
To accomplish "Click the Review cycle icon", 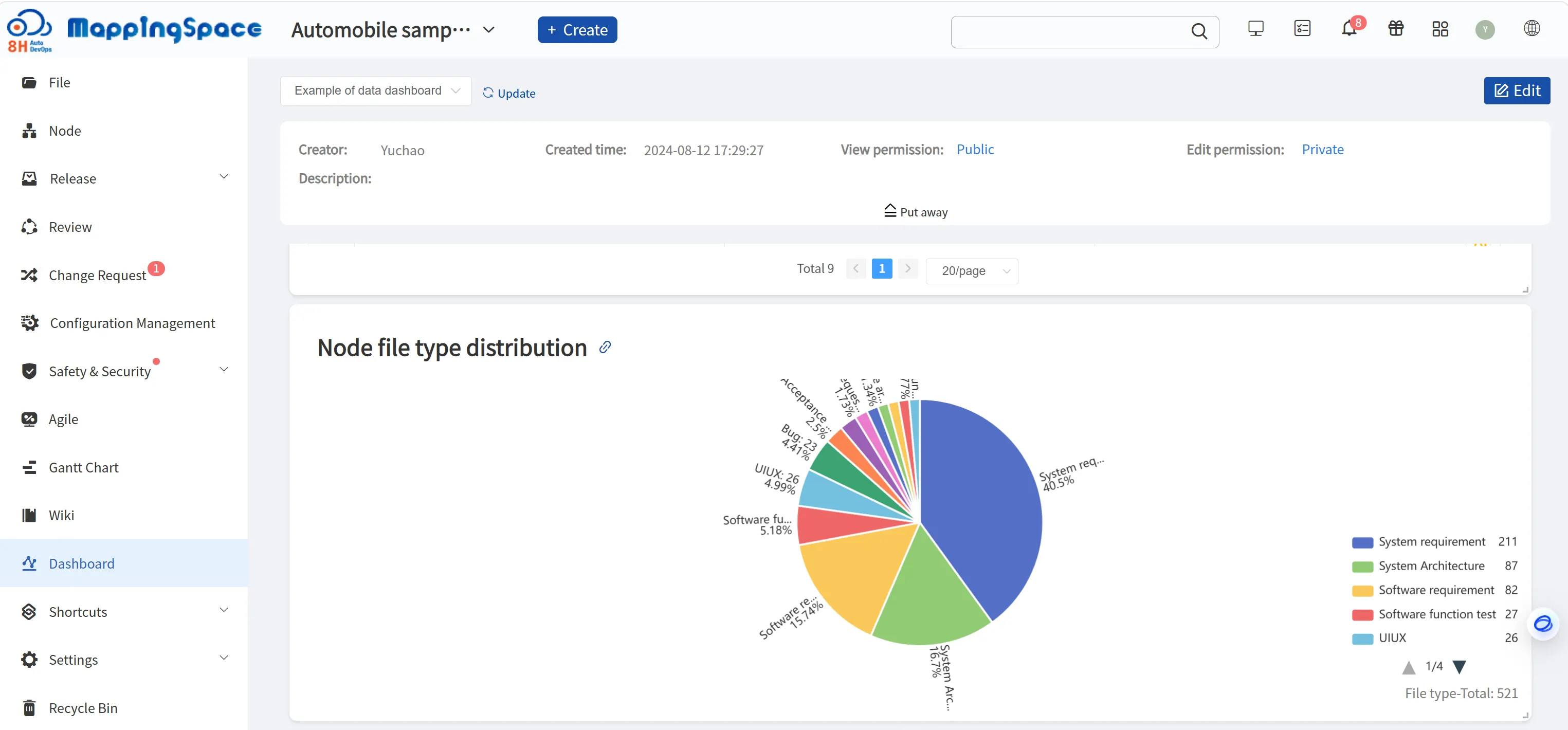I will point(29,227).
